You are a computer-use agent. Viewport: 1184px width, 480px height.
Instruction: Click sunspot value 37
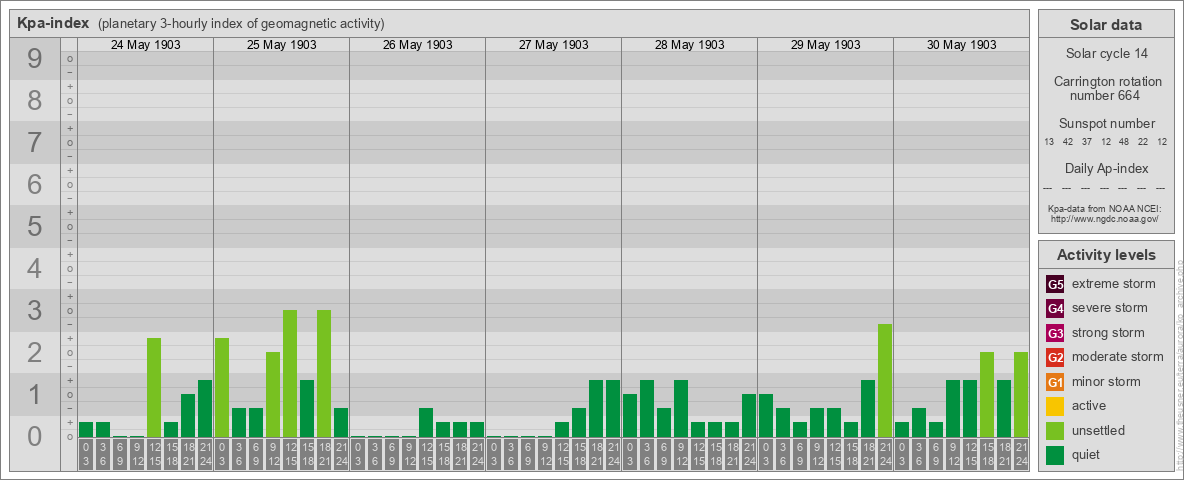pos(1087,142)
